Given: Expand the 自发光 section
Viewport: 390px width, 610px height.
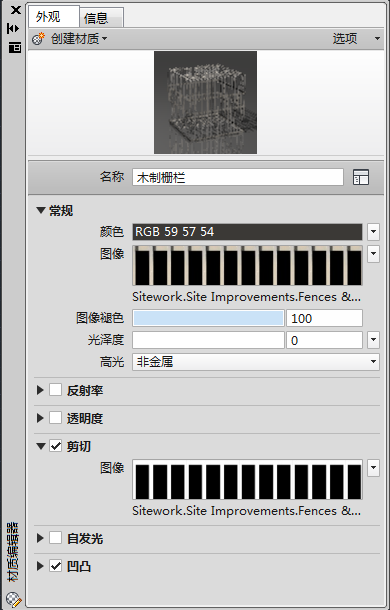Looking at the screenshot, I should (x=40, y=538).
